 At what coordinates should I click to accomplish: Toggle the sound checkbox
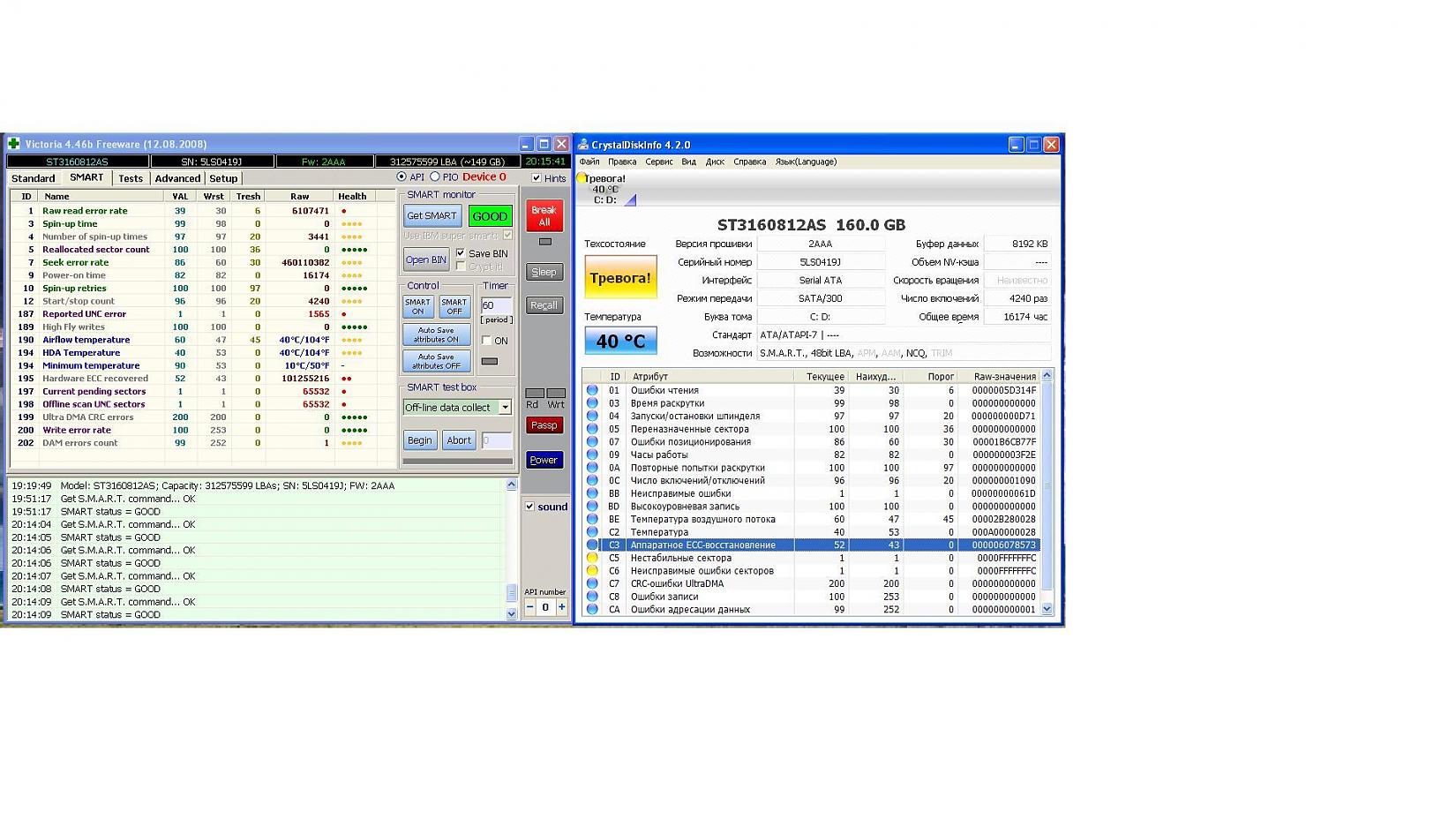[x=529, y=507]
